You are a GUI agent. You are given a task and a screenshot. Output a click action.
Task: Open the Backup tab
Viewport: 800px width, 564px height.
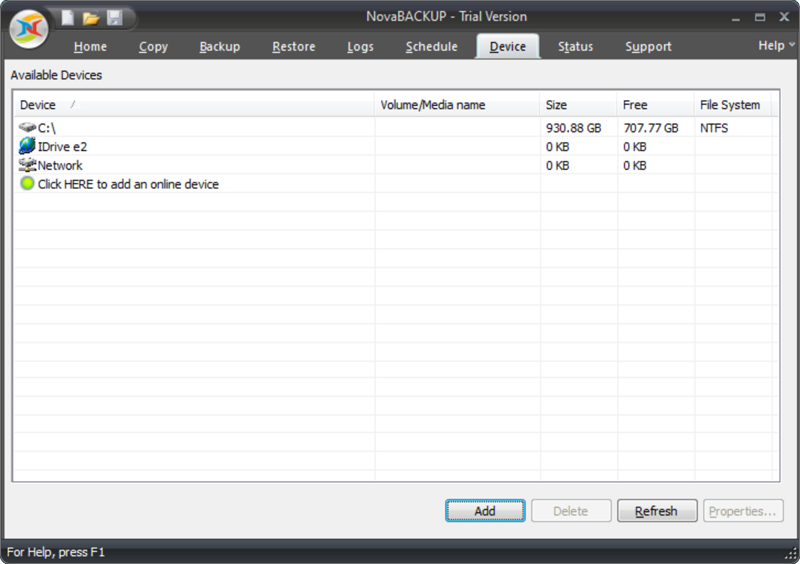(219, 46)
